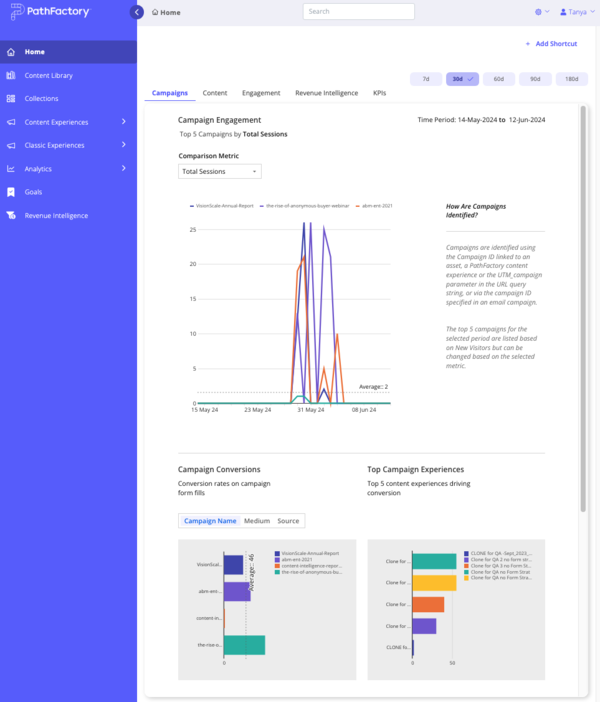Open the dropdown arrow next to Tanya
600x702 pixels.
[592, 12]
